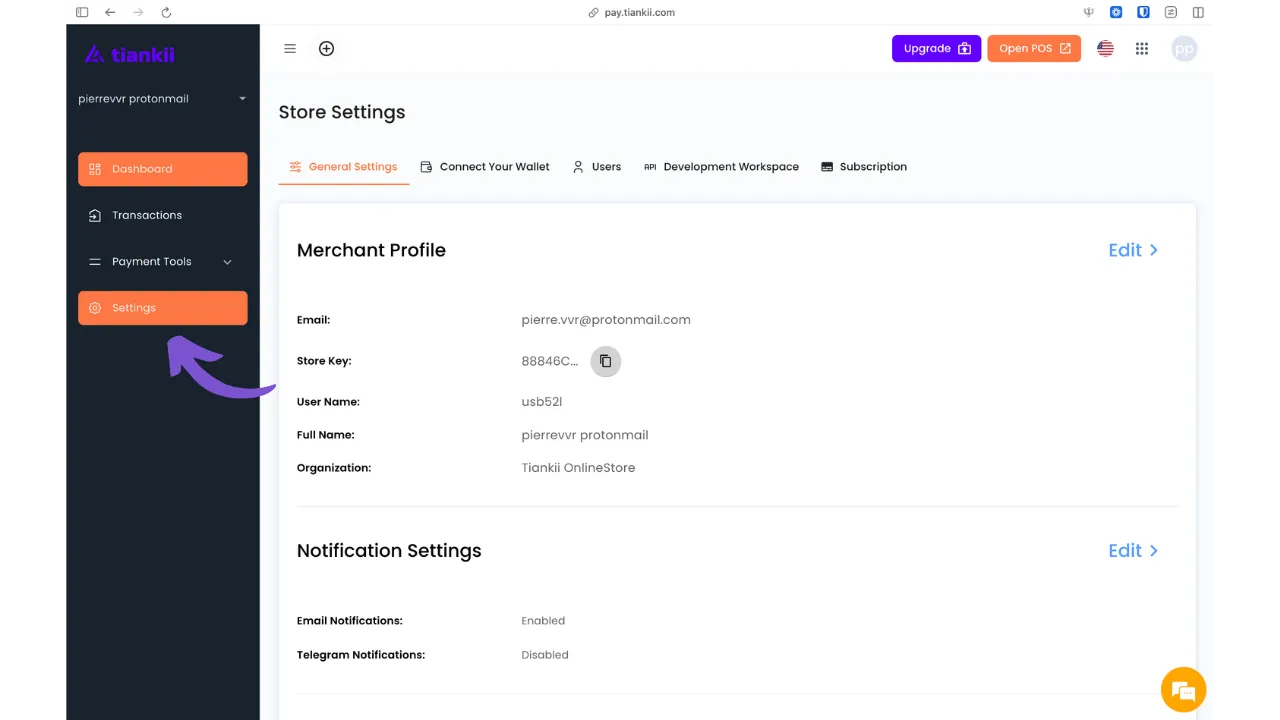Image resolution: width=1280 pixels, height=720 pixels.
Task: Select the US flag language selector
Action: click(x=1105, y=49)
